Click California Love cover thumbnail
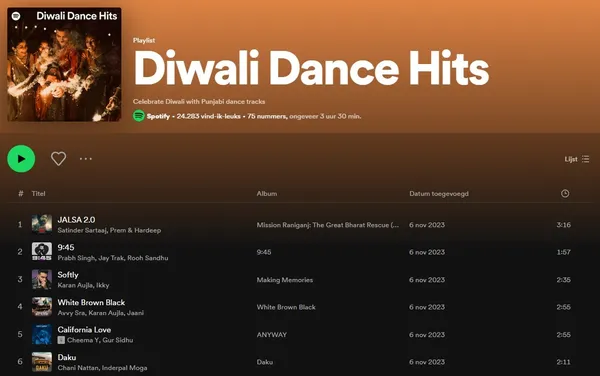The image size is (600, 376). tap(42, 334)
